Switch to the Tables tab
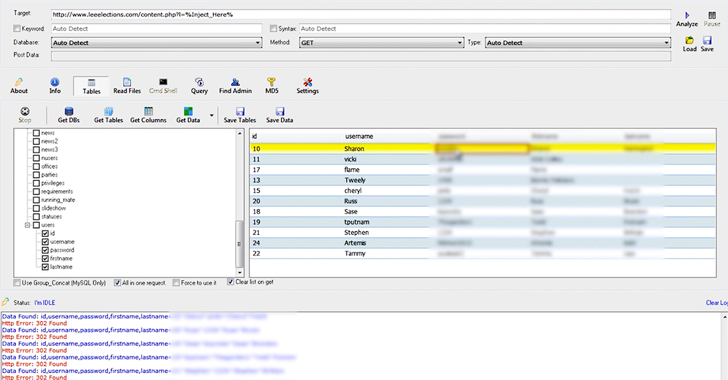This screenshot has height=380, width=728. (91, 87)
